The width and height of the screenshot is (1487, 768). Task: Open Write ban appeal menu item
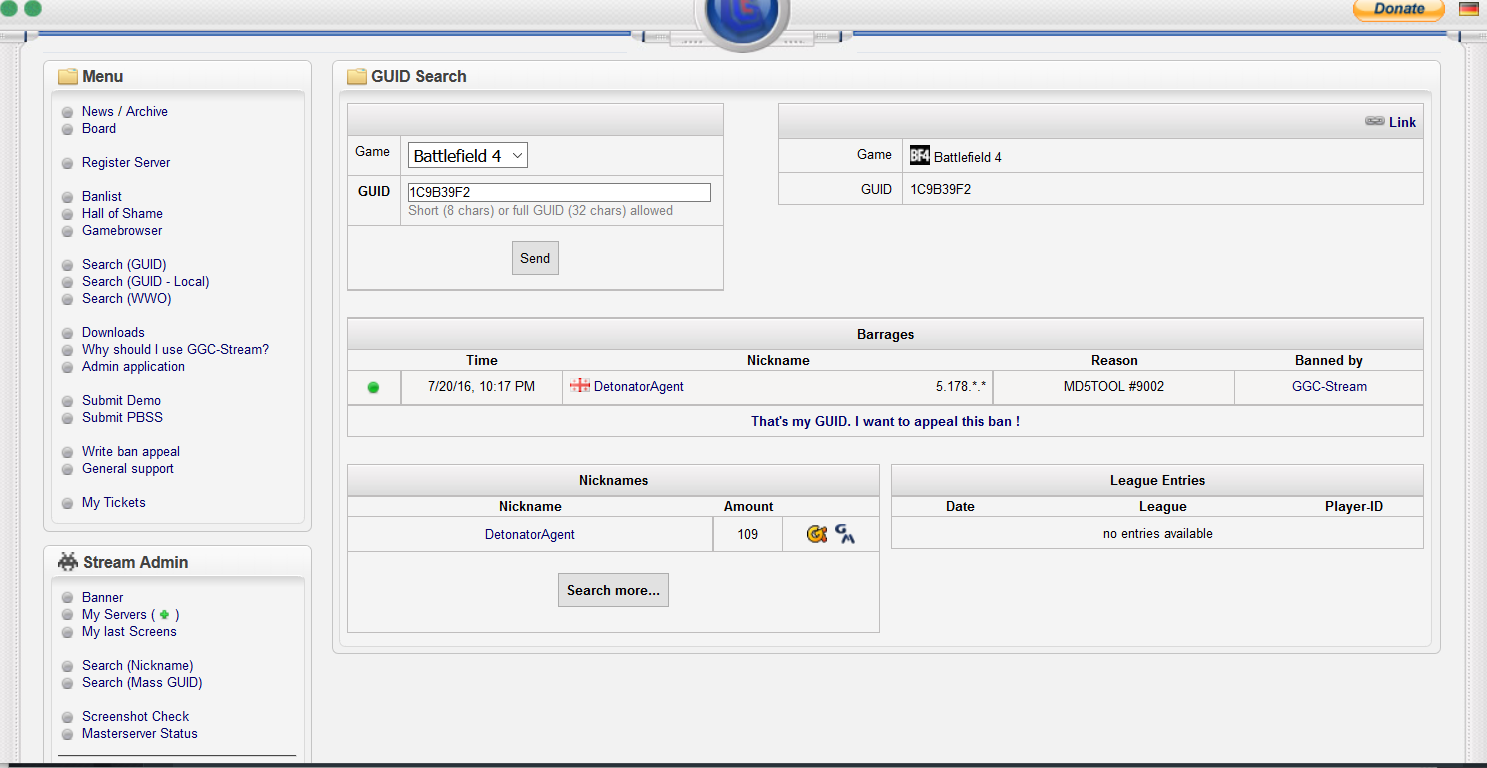[x=131, y=451]
